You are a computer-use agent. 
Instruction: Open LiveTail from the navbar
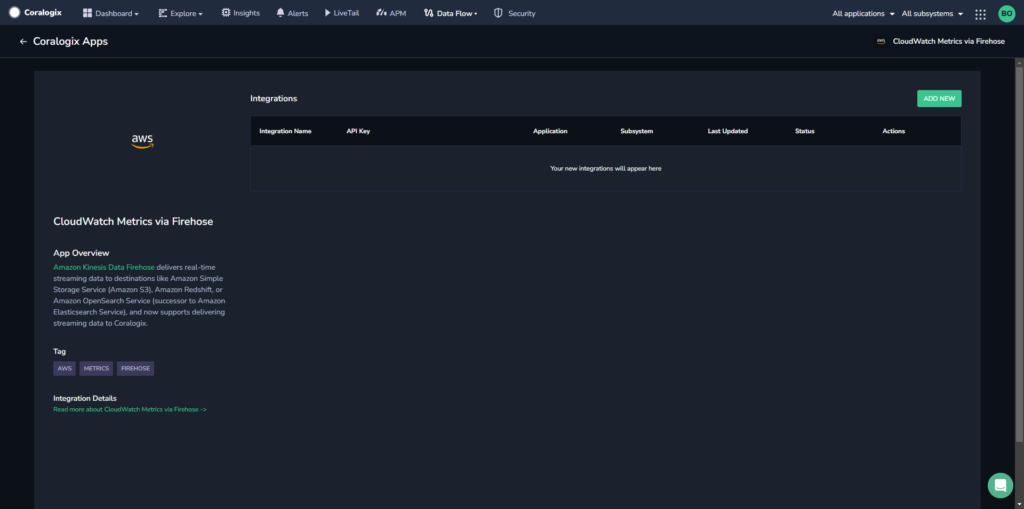tap(342, 13)
